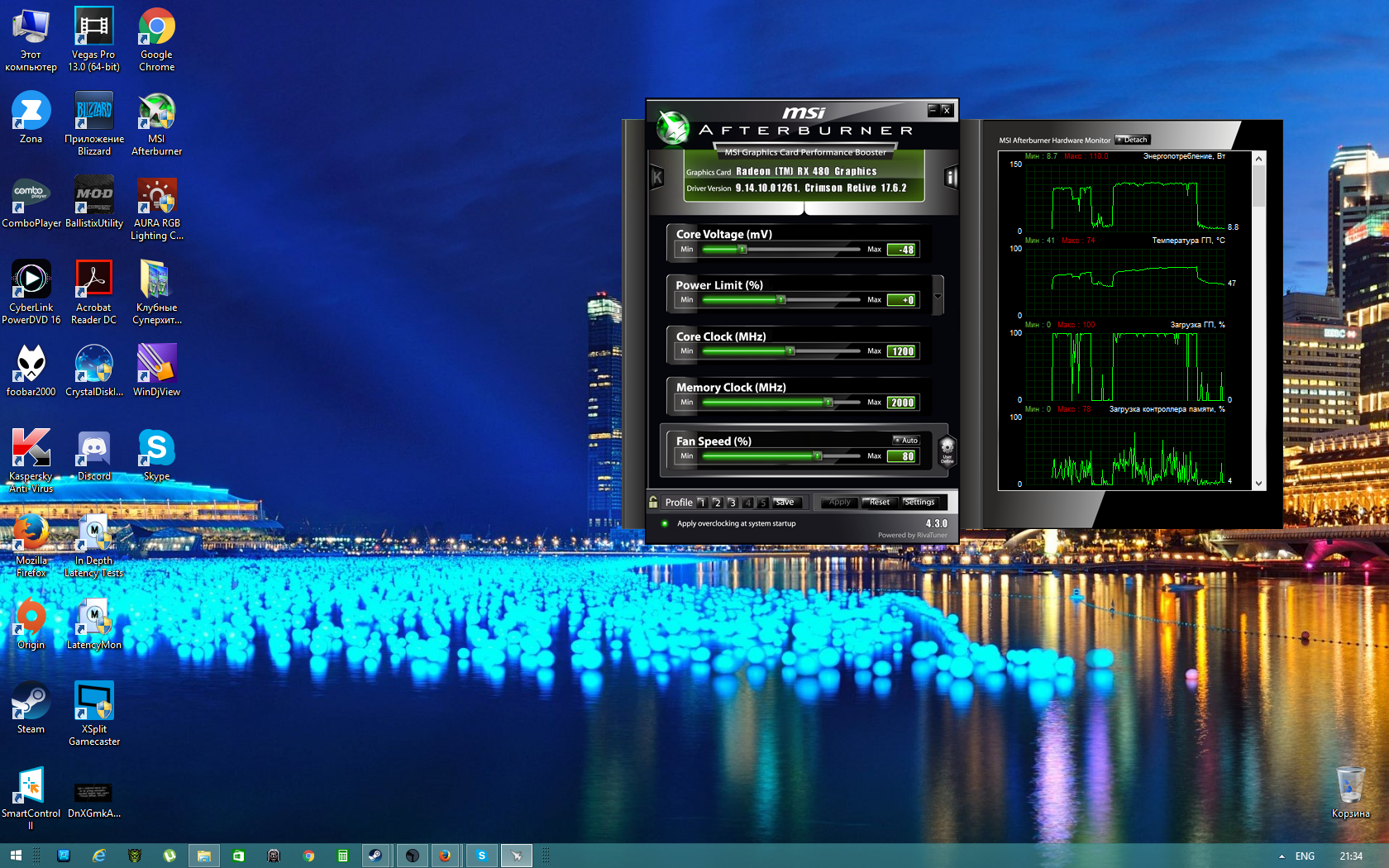Apply the overclocking settings
This screenshot has height=868, width=1389.
tap(839, 503)
